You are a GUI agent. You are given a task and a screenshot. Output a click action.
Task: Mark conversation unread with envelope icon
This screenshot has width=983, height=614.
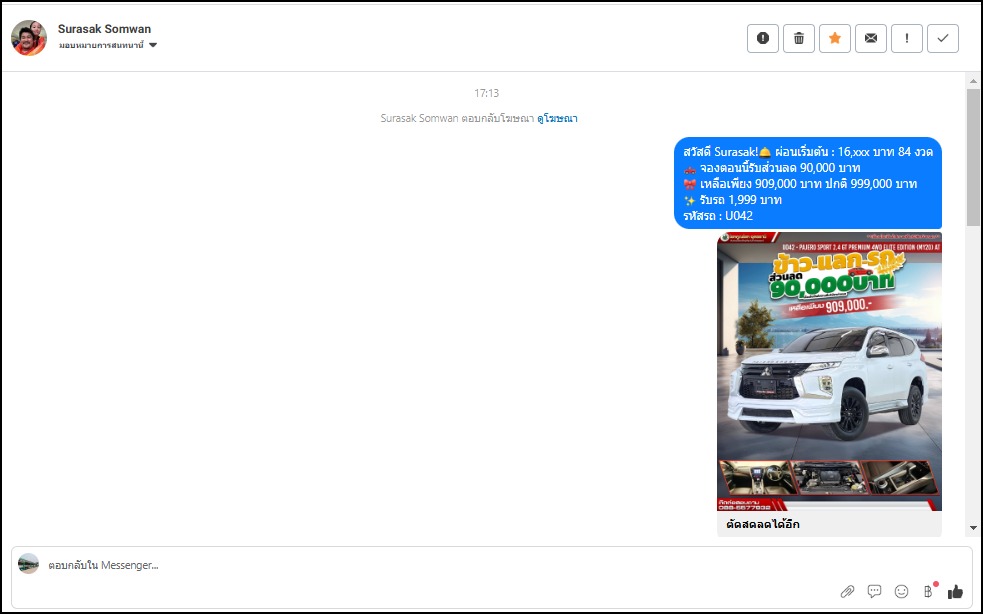tap(871, 38)
